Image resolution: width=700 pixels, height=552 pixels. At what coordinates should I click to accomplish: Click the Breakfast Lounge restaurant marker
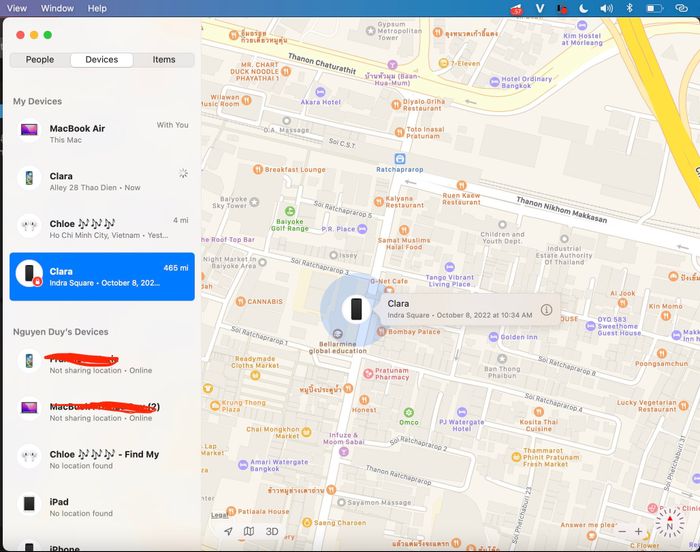[258, 169]
